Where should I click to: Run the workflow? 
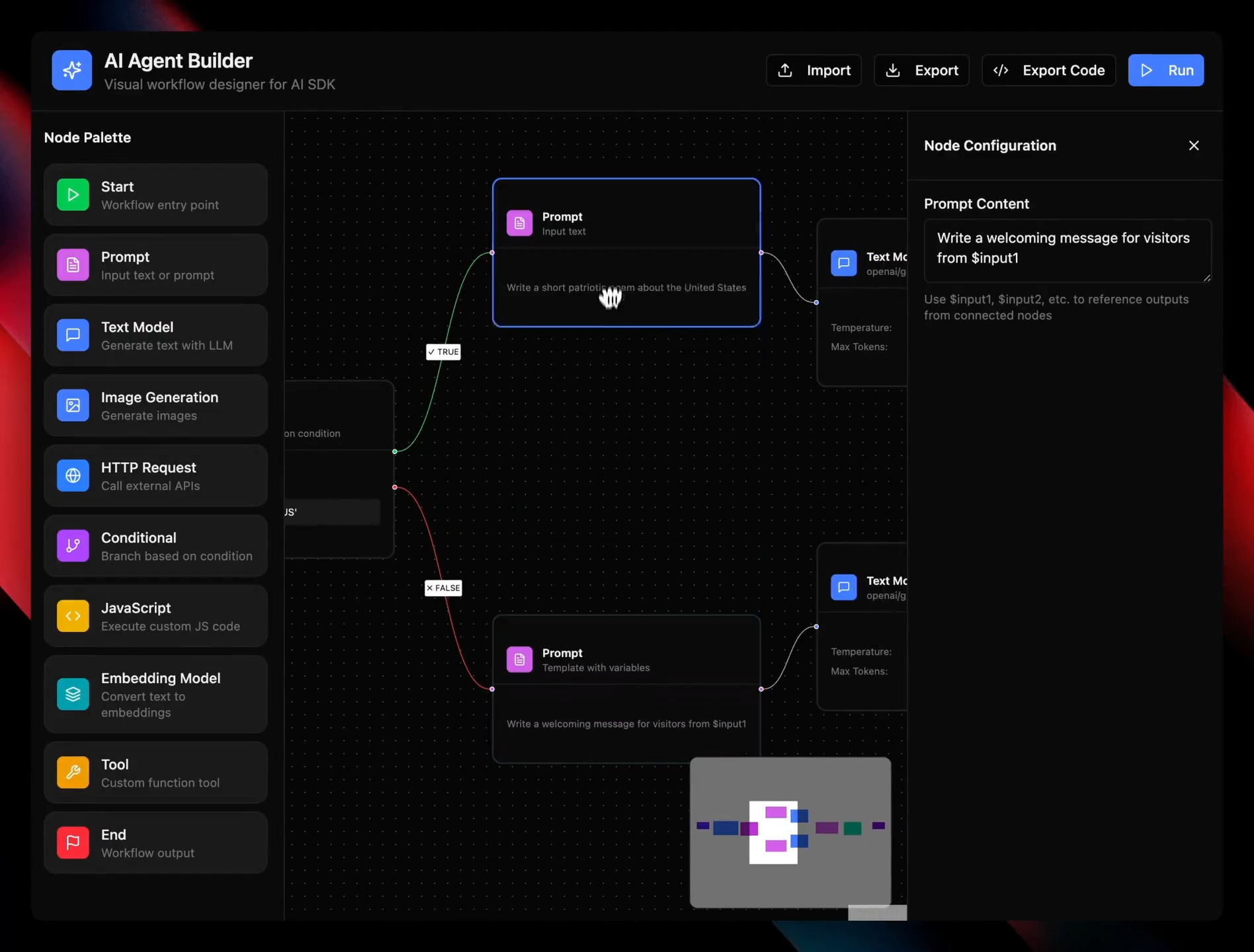[1166, 70]
